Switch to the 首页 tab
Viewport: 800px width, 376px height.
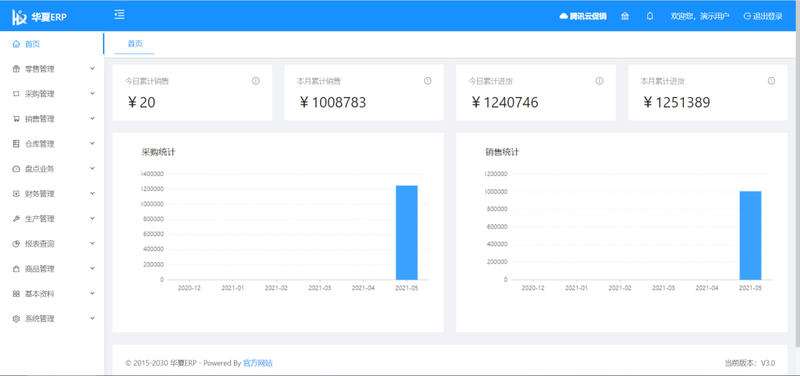[x=135, y=44]
